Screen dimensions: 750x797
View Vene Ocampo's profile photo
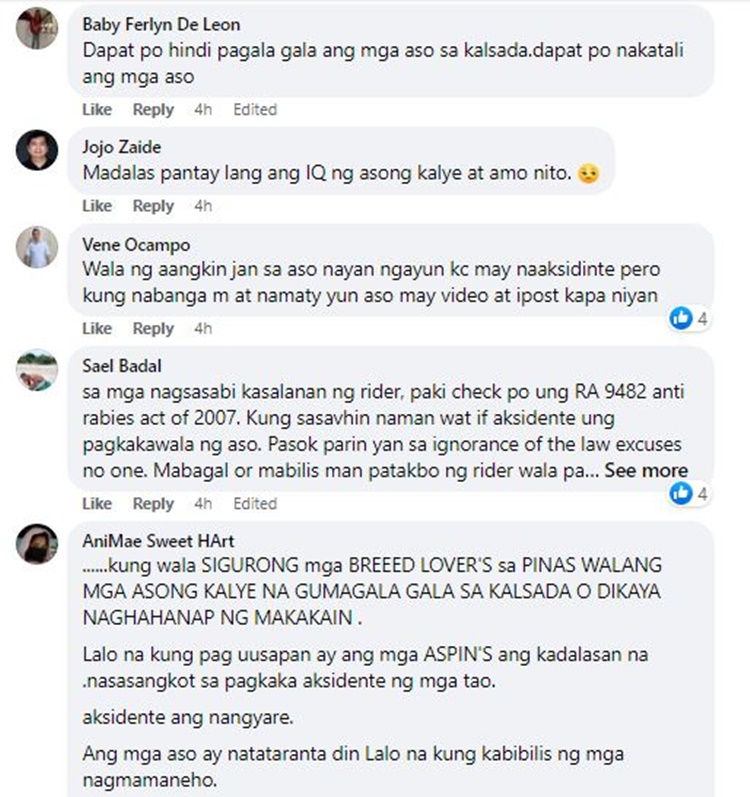pyautogui.click(x=37, y=247)
